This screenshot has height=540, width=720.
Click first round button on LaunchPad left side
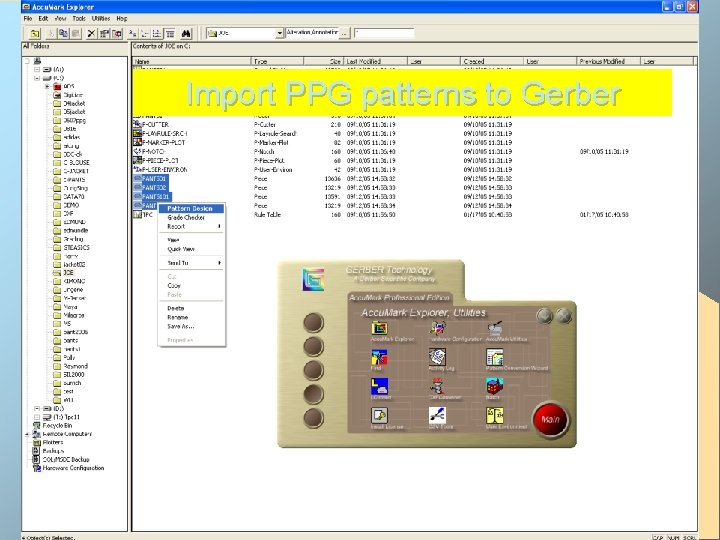click(314, 322)
